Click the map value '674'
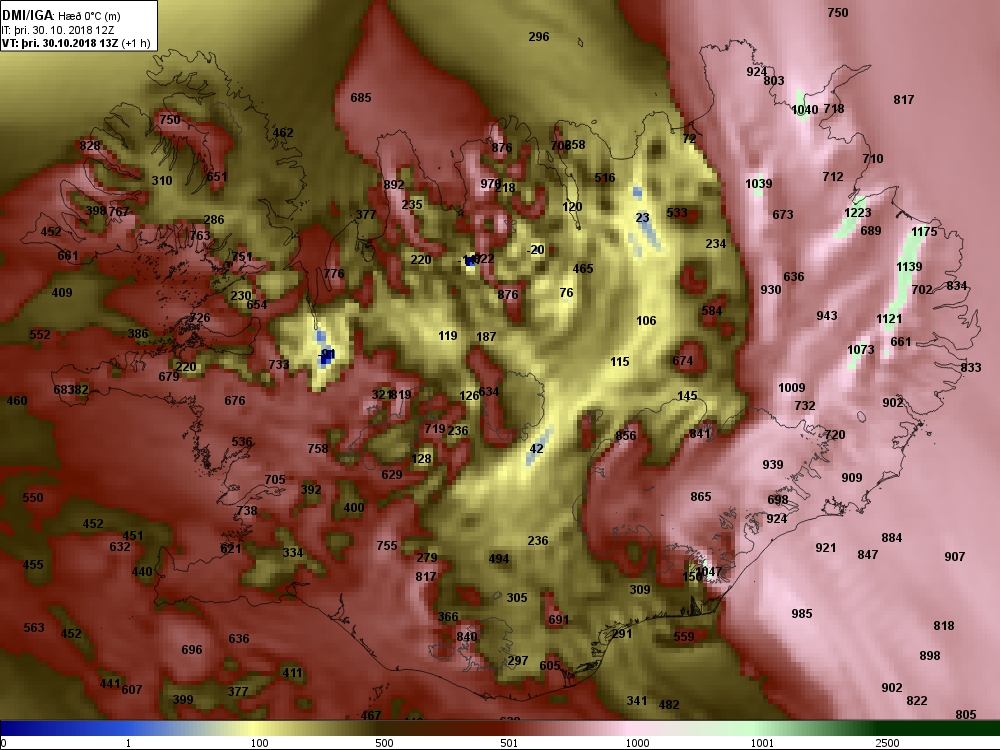The width and height of the screenshot is (1000, 750). tap(683, 360)
